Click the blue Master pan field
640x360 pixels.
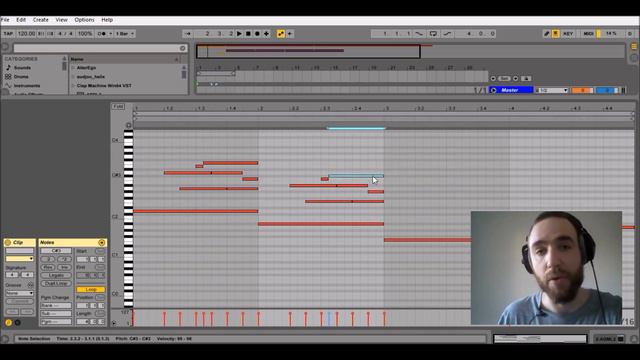click(607, 90)
